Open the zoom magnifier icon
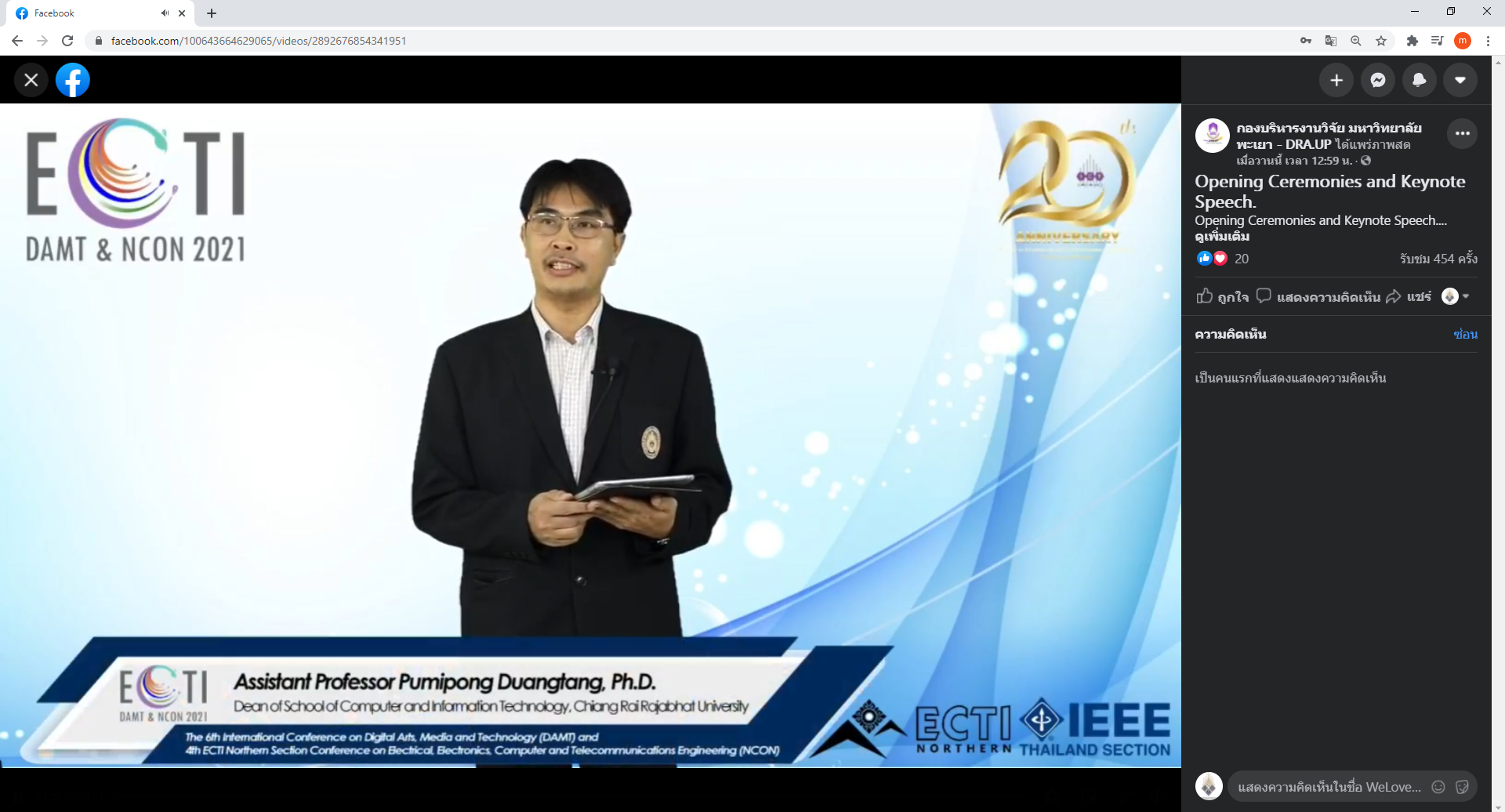This screenshot has height=812, width=1505. (1356, 41)
